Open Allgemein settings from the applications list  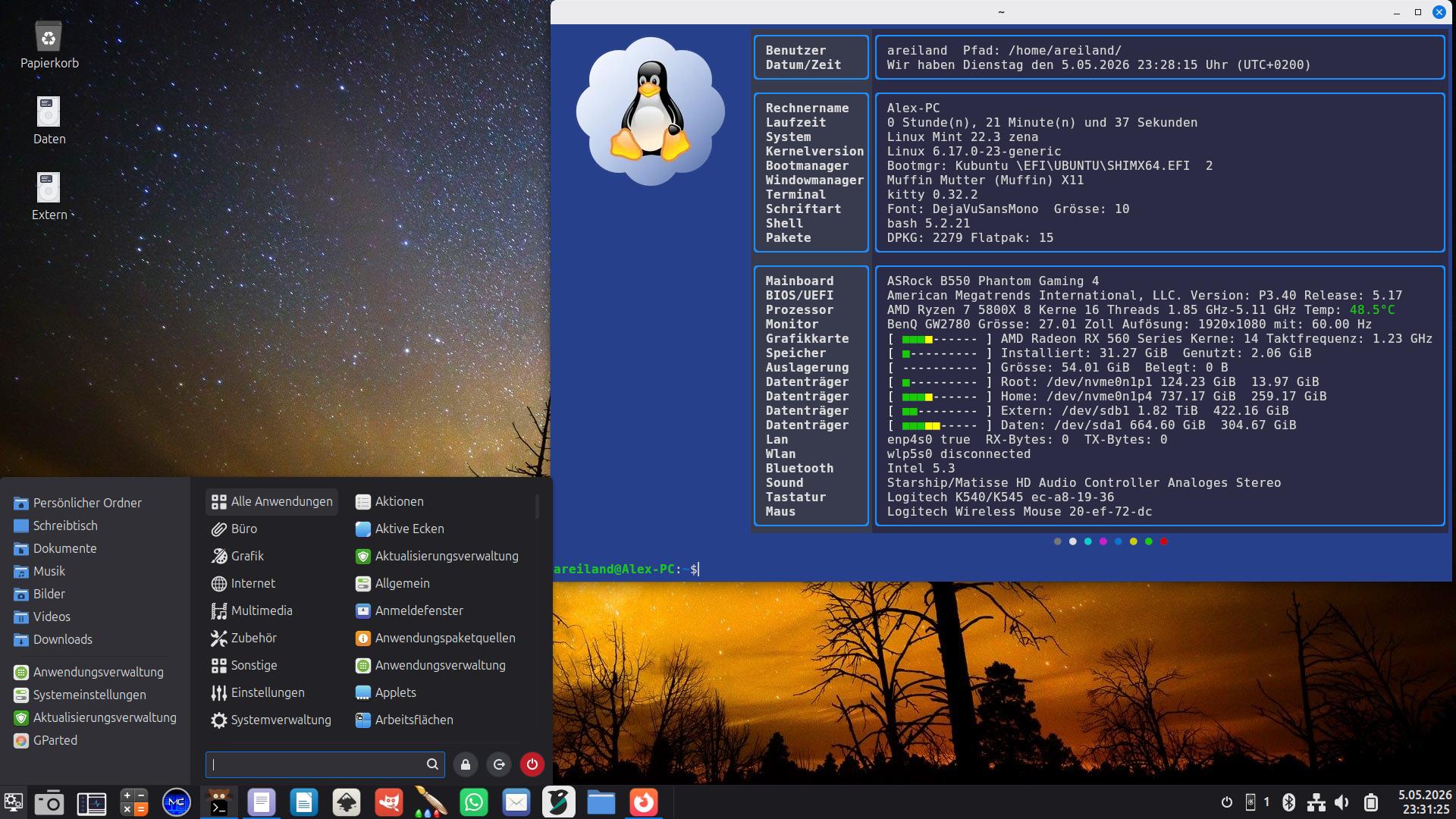(x=440, y=583)
